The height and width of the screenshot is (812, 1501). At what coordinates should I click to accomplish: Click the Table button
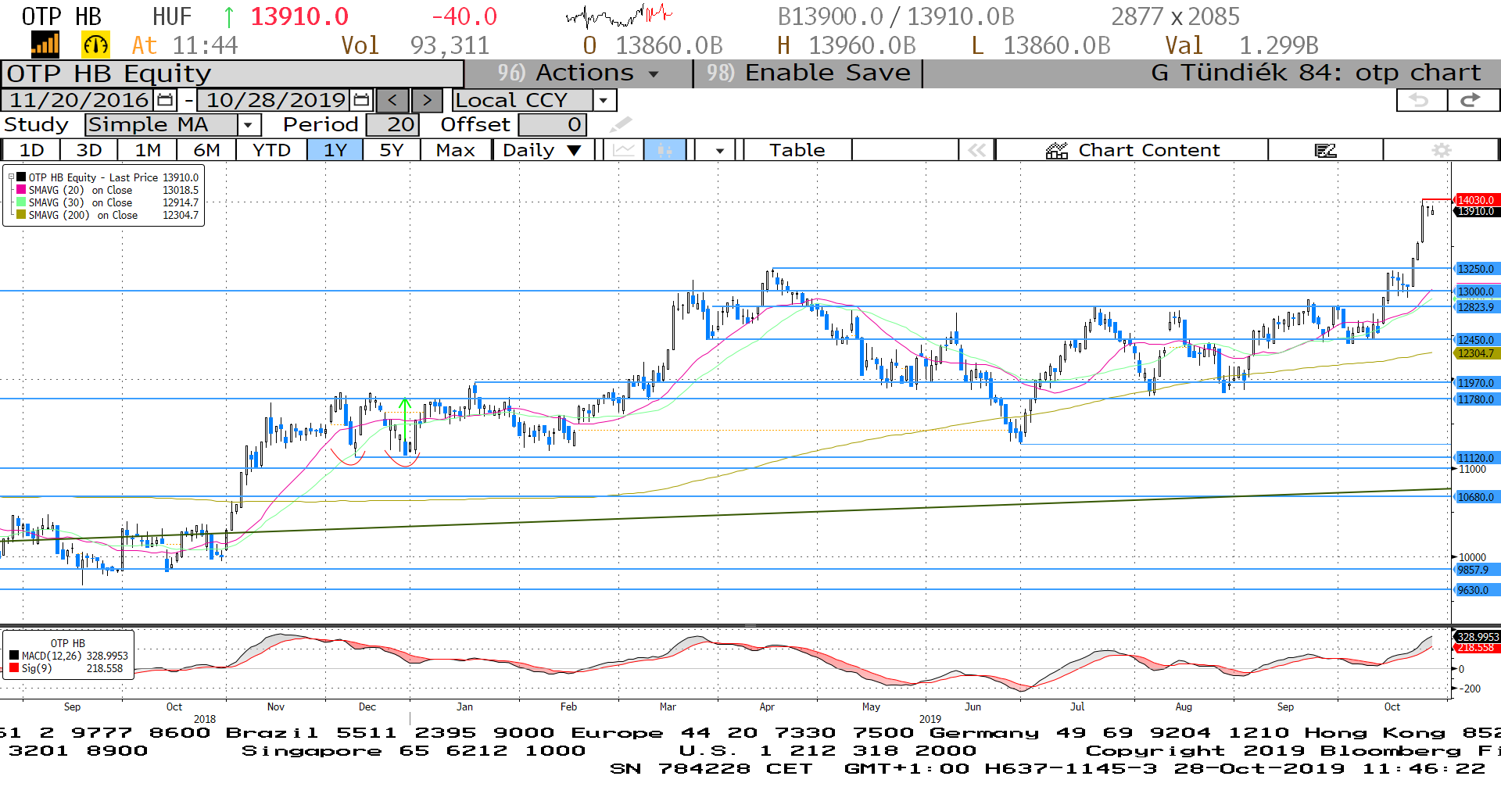[x=797, y=150]
